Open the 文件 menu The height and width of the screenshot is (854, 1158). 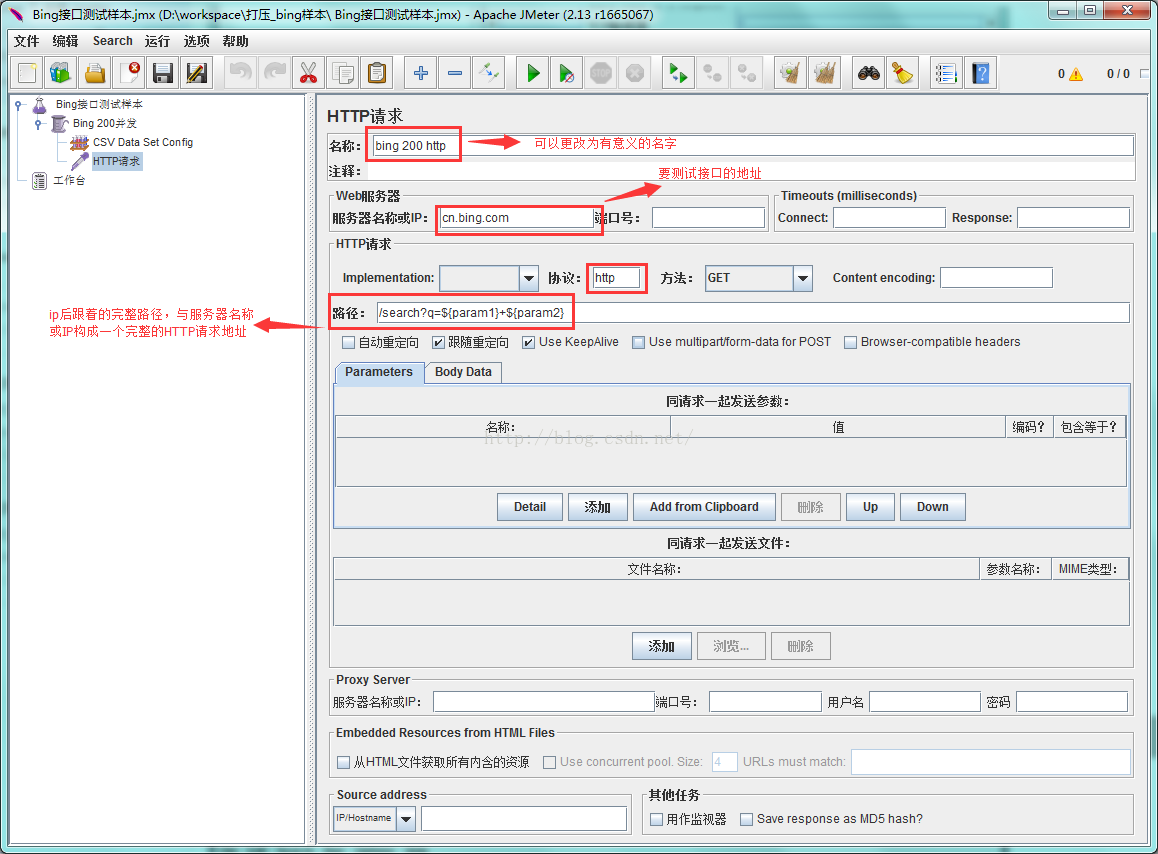pos(27,41)
